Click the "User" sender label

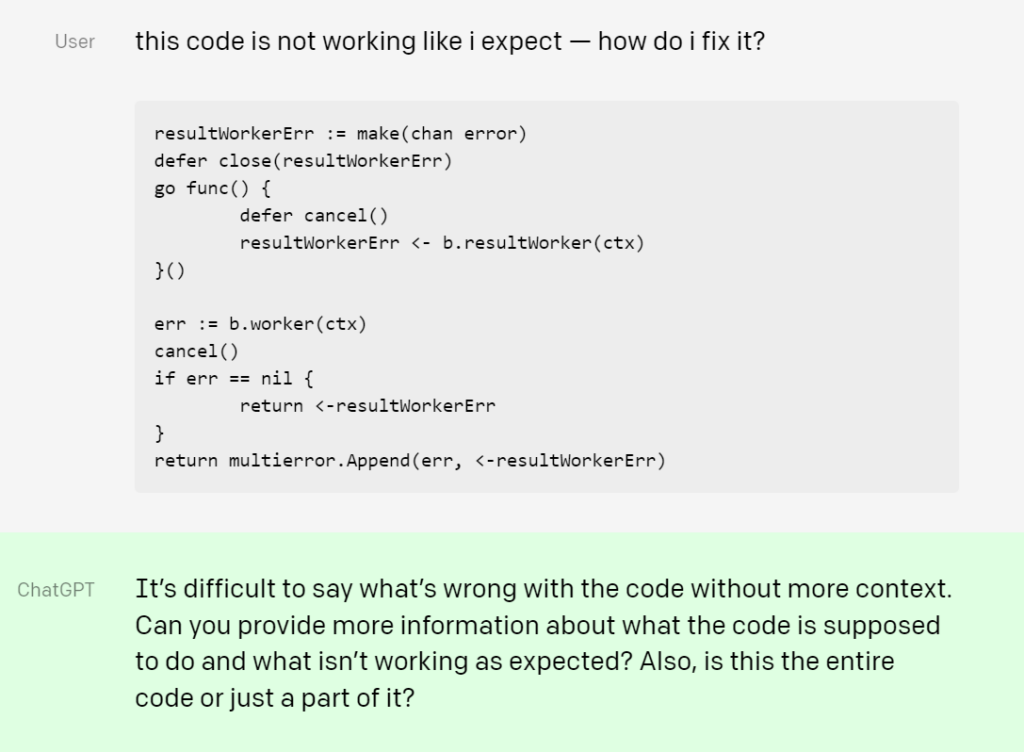[75, 42]
